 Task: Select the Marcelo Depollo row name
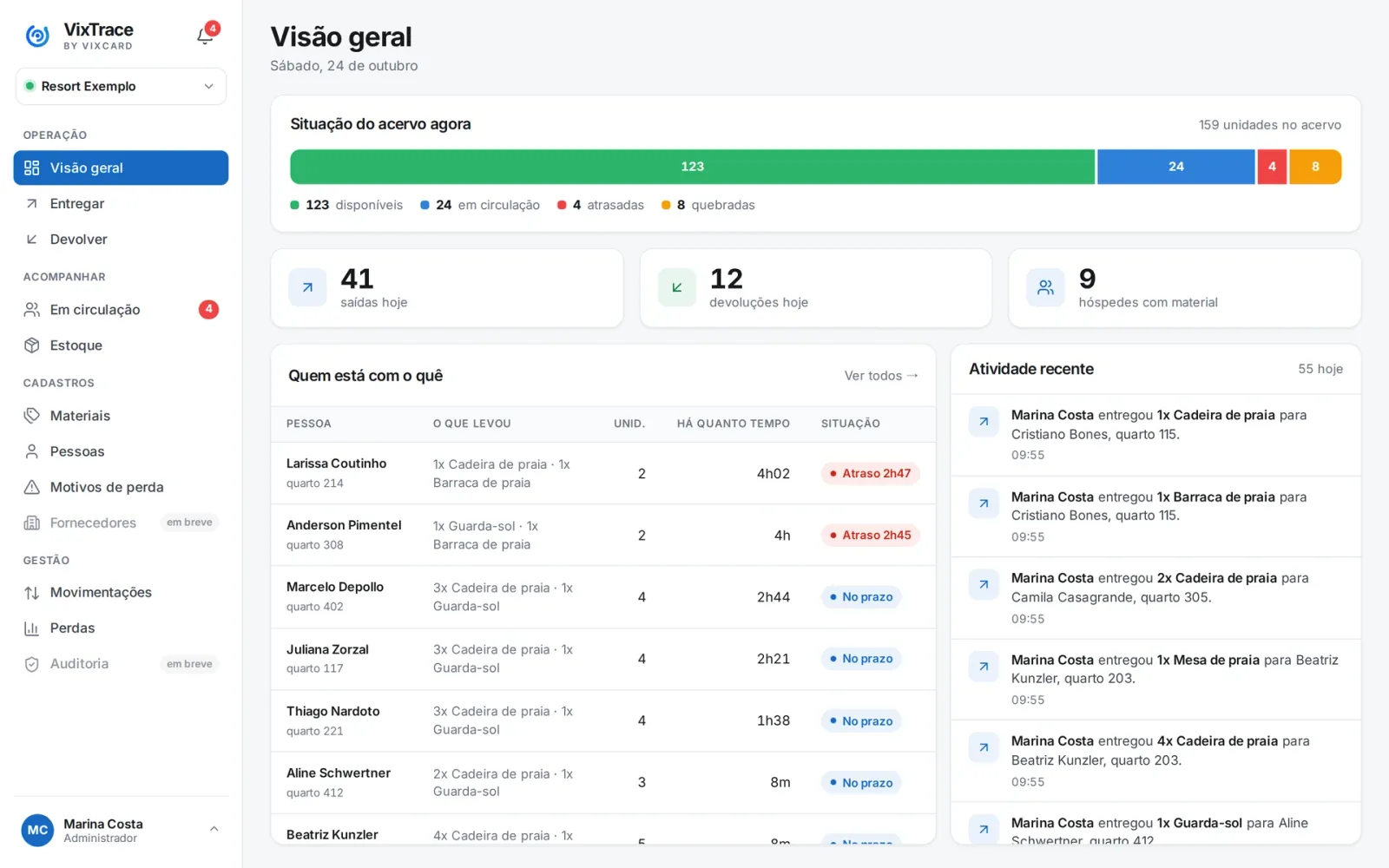[x=335, y=587]
